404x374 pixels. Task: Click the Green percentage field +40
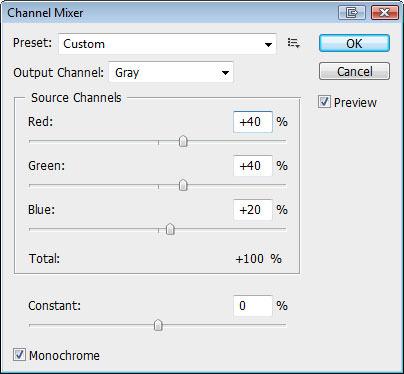[x=253, y=166]
